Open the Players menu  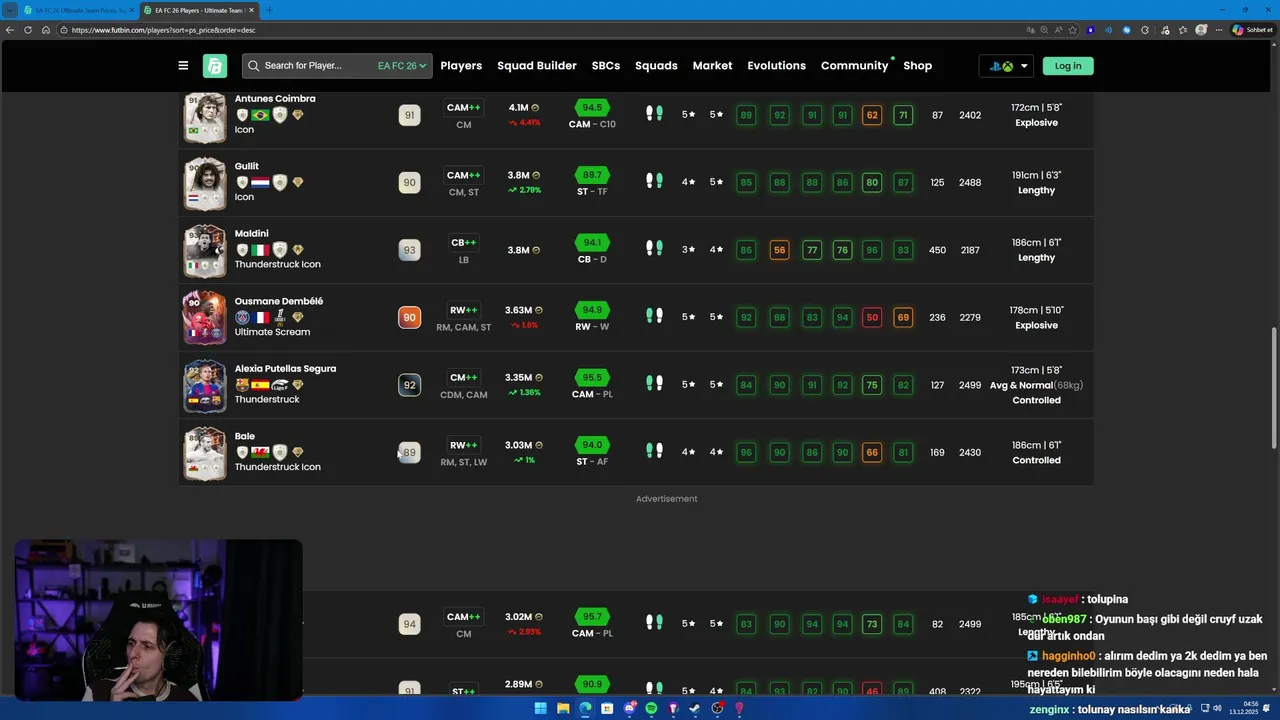461,66
